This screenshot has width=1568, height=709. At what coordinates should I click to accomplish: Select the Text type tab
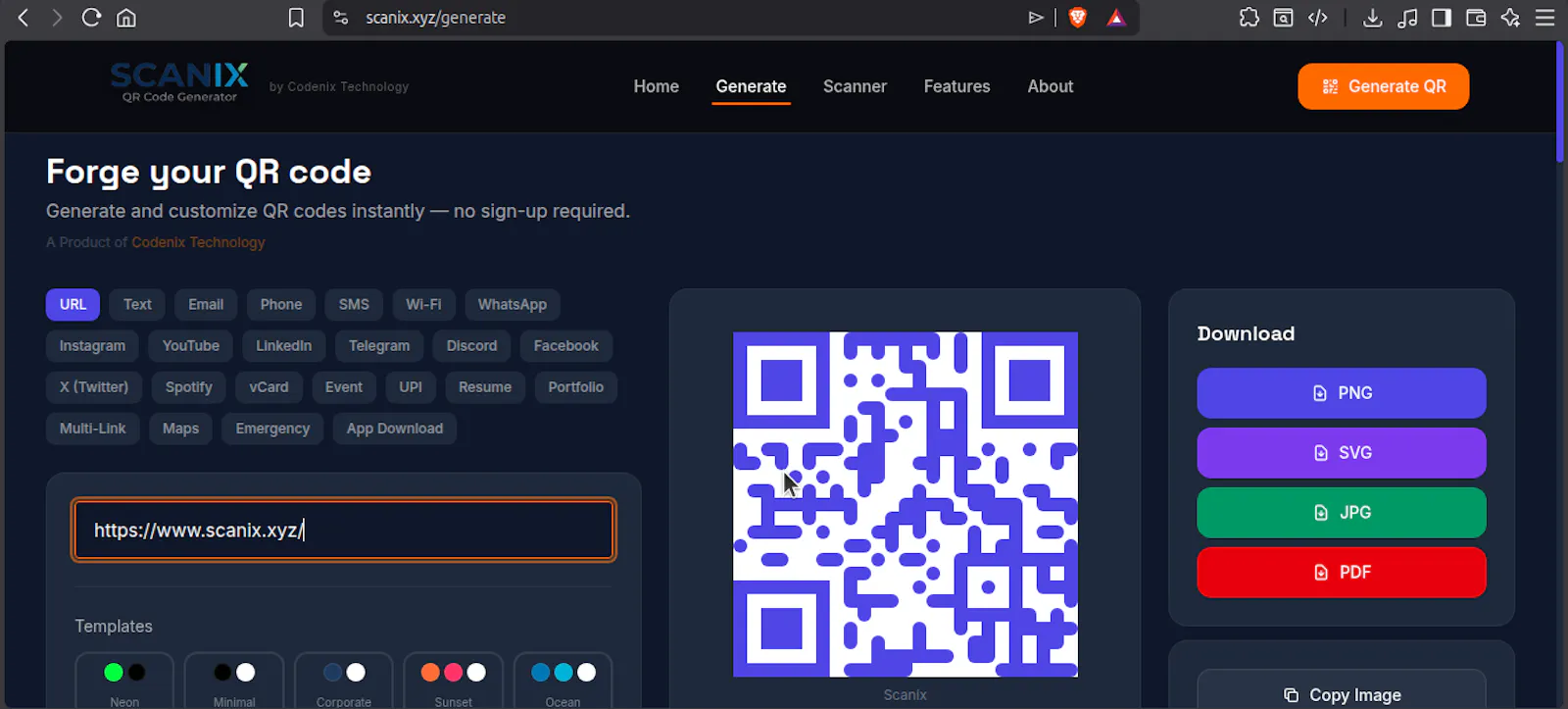click(137, 305)
